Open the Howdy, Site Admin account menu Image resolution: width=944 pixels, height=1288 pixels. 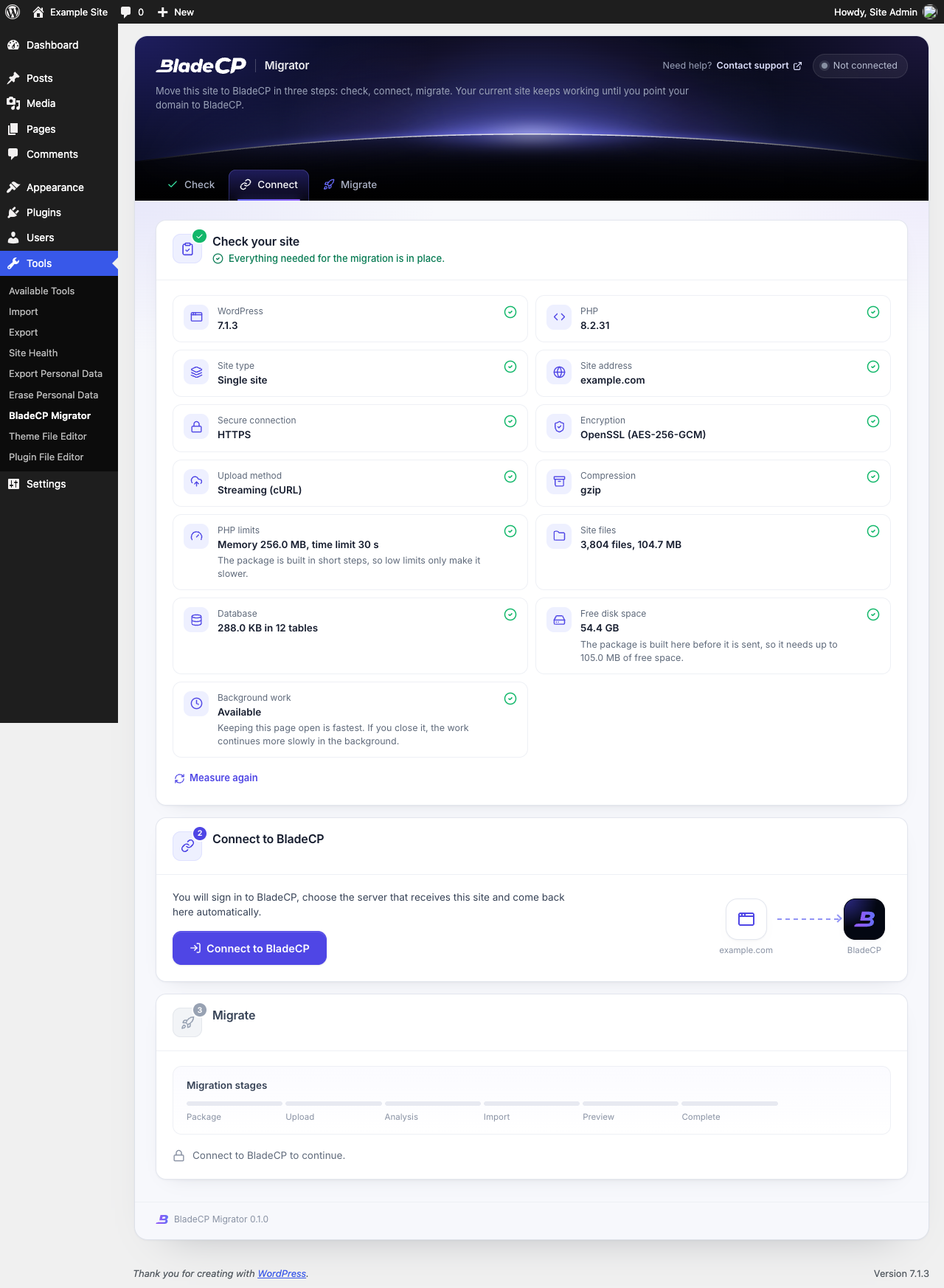[x=885, y=12]
